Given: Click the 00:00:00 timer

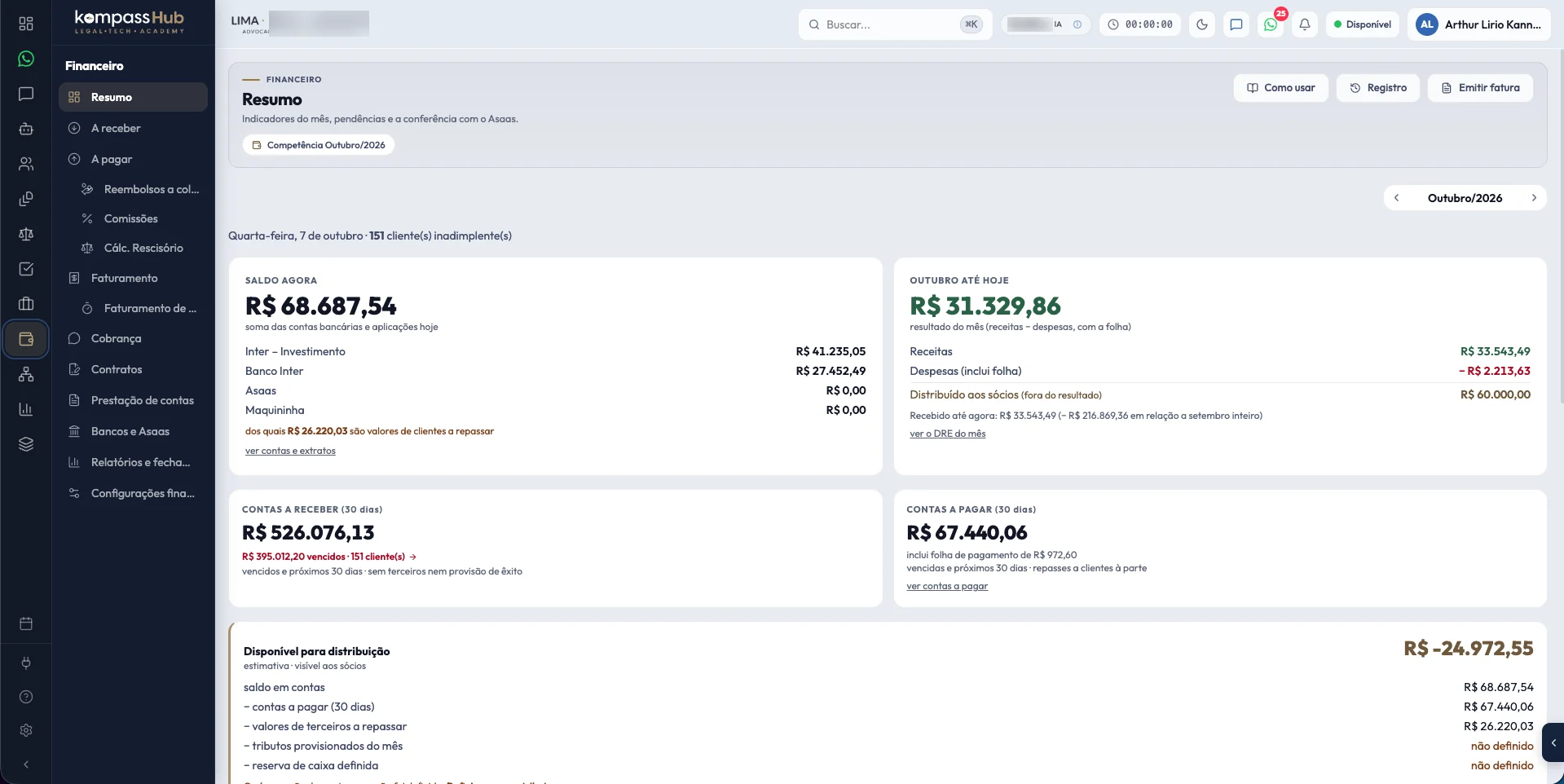Looking at the screenshot, I should pos(1140,24).
